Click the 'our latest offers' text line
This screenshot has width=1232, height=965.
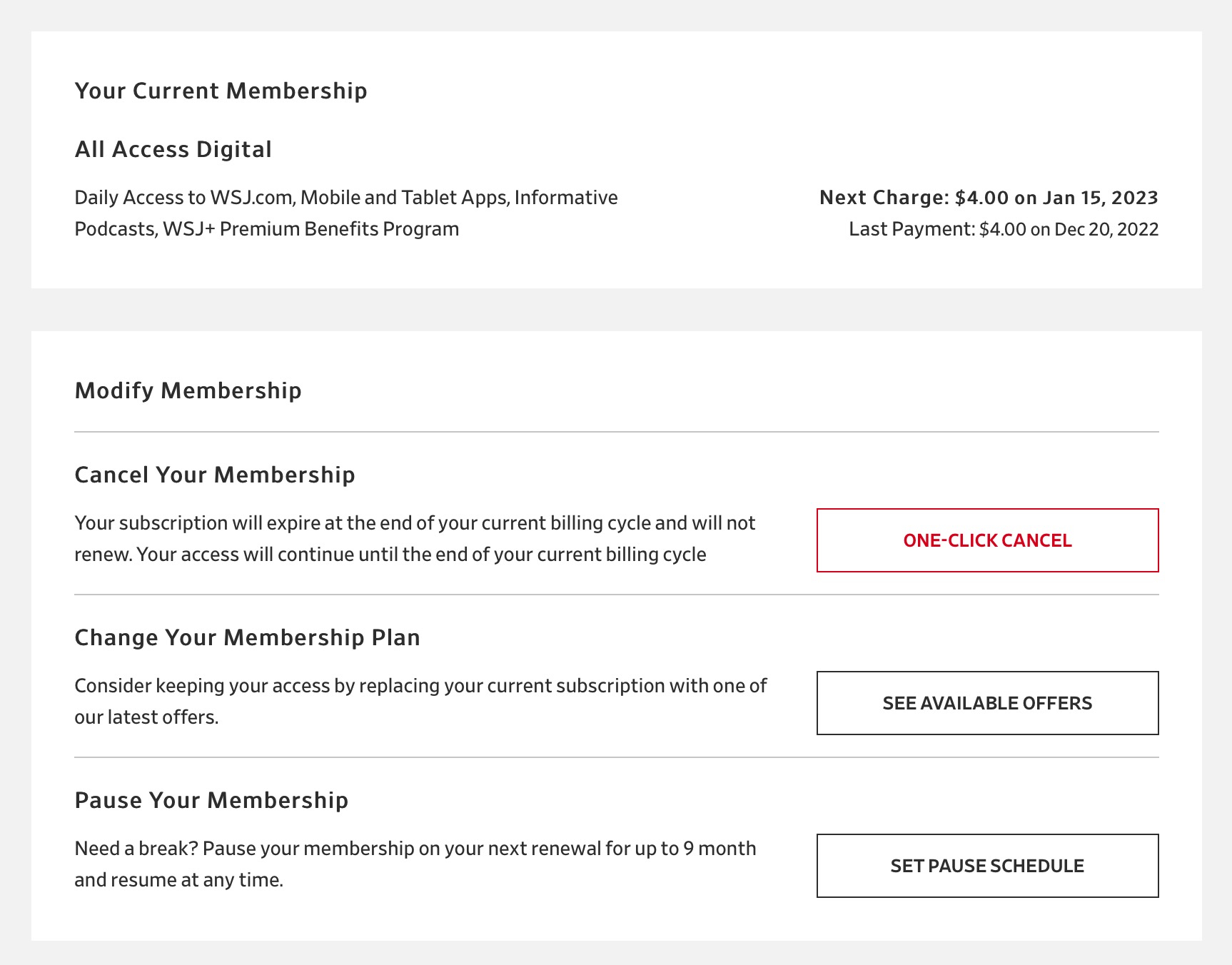tap(146, 717)
